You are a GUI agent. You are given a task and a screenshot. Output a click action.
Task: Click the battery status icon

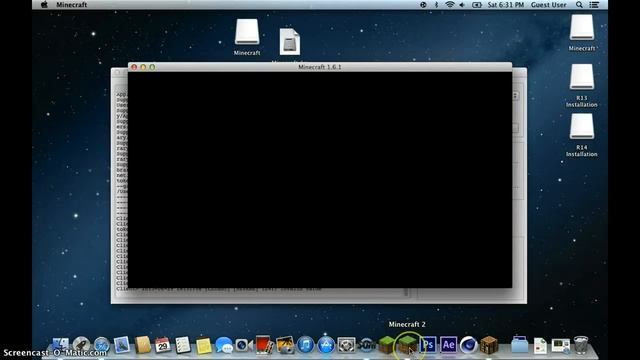click(477, 5)
